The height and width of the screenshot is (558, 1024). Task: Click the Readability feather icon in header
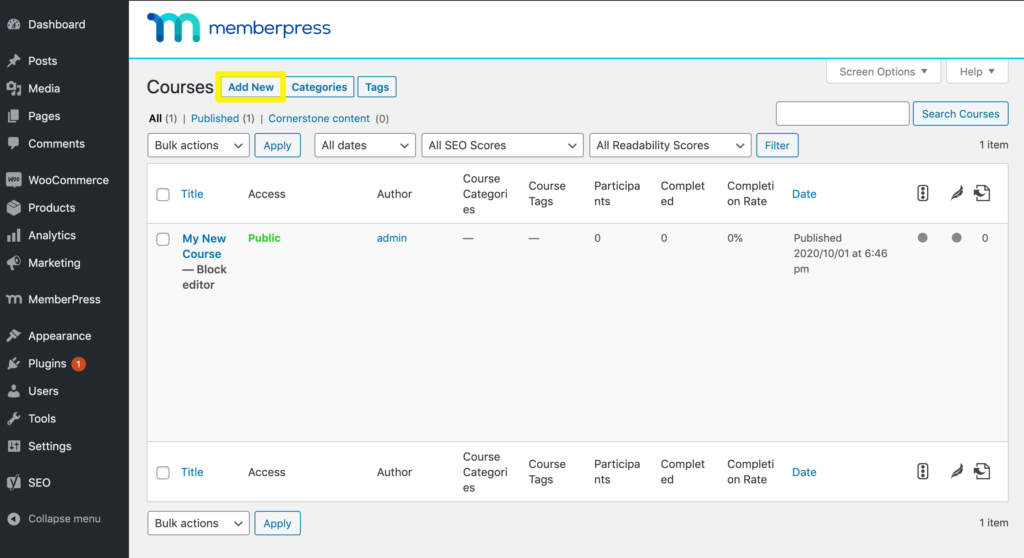point(957,193)
